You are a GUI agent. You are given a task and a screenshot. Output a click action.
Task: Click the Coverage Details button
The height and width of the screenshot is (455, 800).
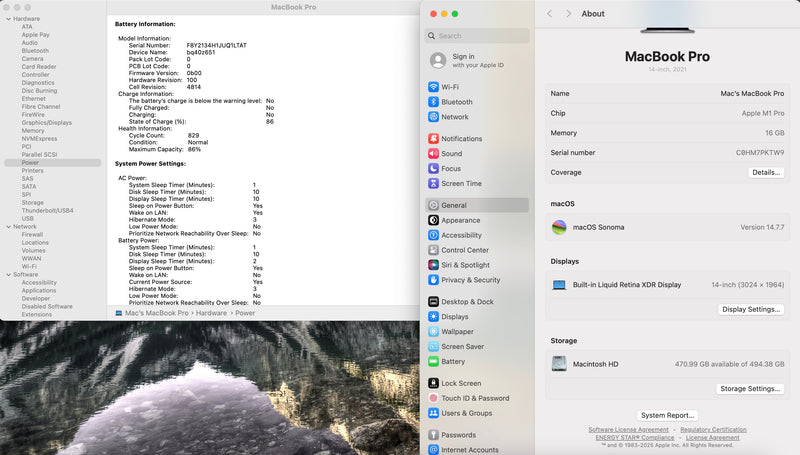[766, 172]
